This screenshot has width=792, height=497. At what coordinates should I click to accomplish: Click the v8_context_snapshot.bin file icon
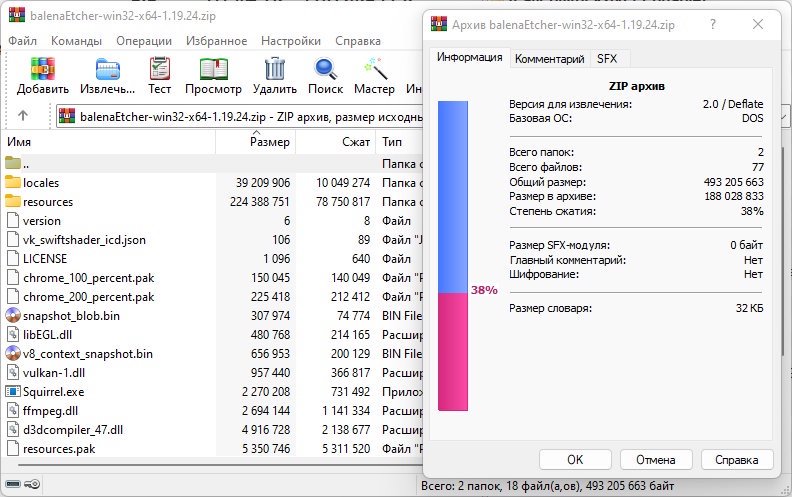click(13, 354)
